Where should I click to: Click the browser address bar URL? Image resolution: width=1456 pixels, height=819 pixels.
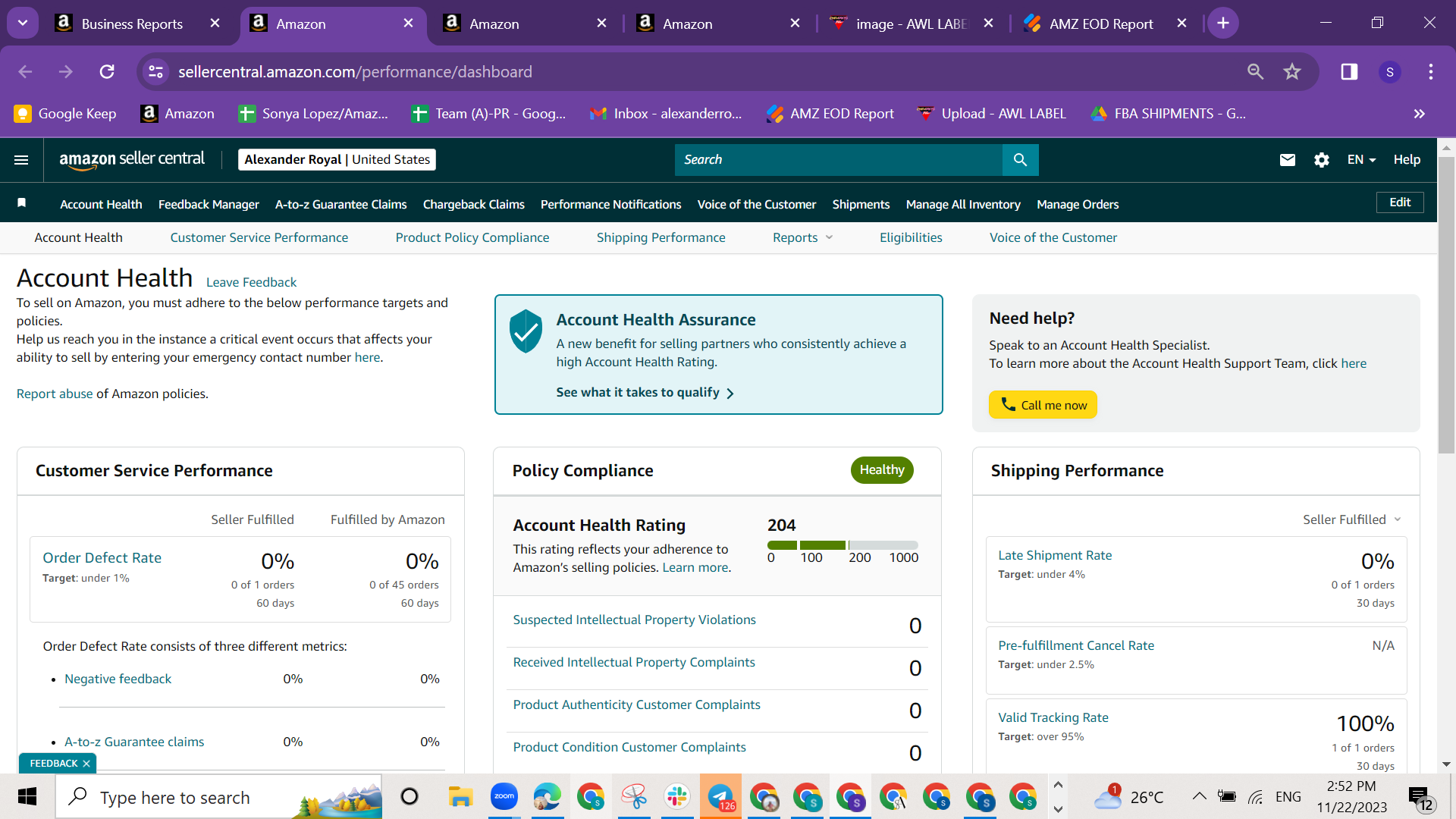click(355, 72)
